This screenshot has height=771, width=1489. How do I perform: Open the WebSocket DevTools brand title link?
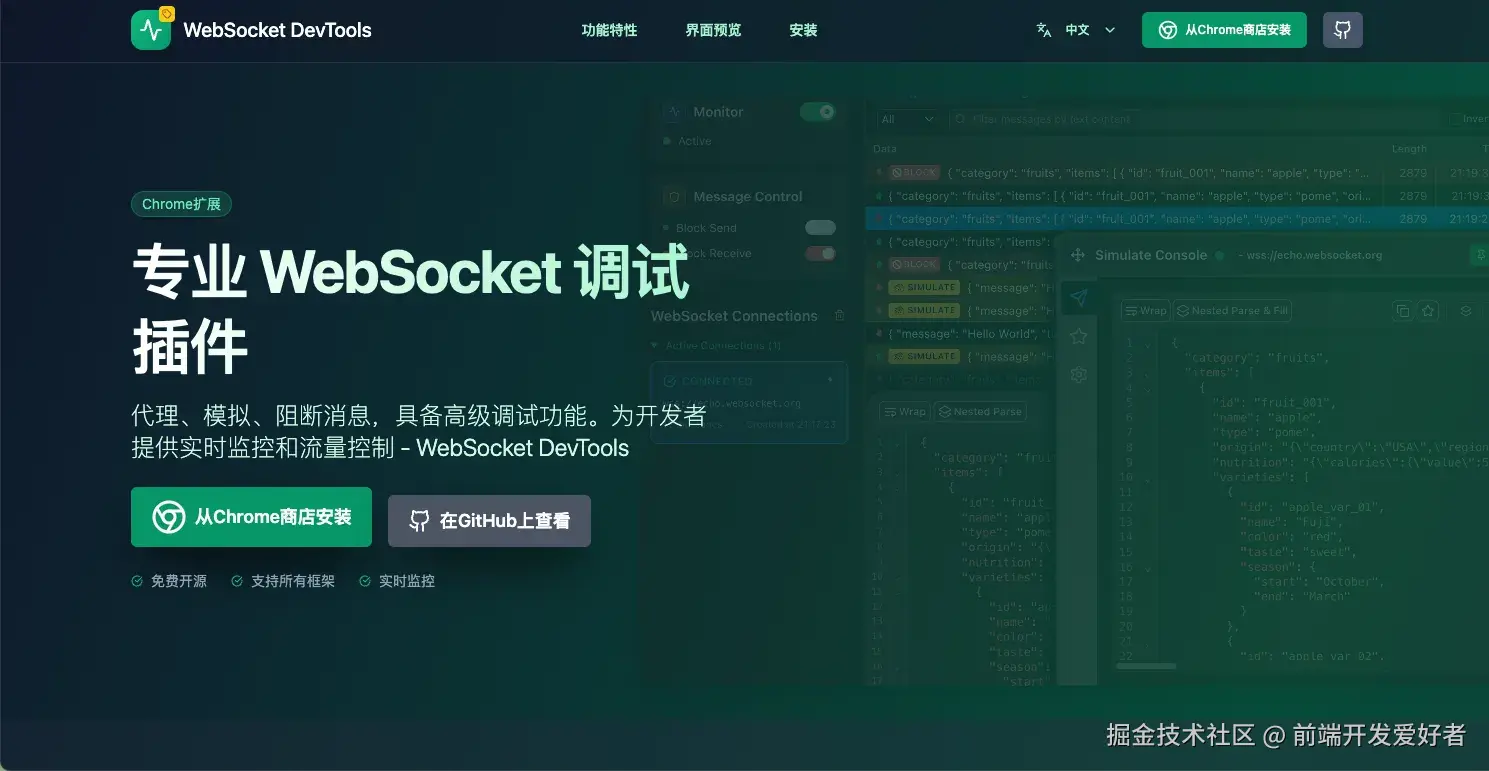coord(277,30)
